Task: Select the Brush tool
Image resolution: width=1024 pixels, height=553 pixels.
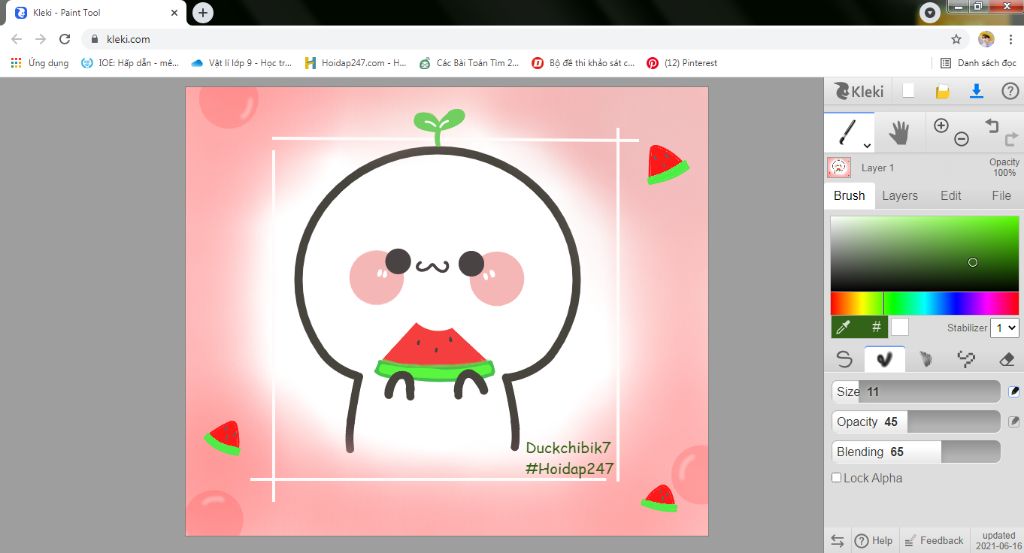Action: 848,133
